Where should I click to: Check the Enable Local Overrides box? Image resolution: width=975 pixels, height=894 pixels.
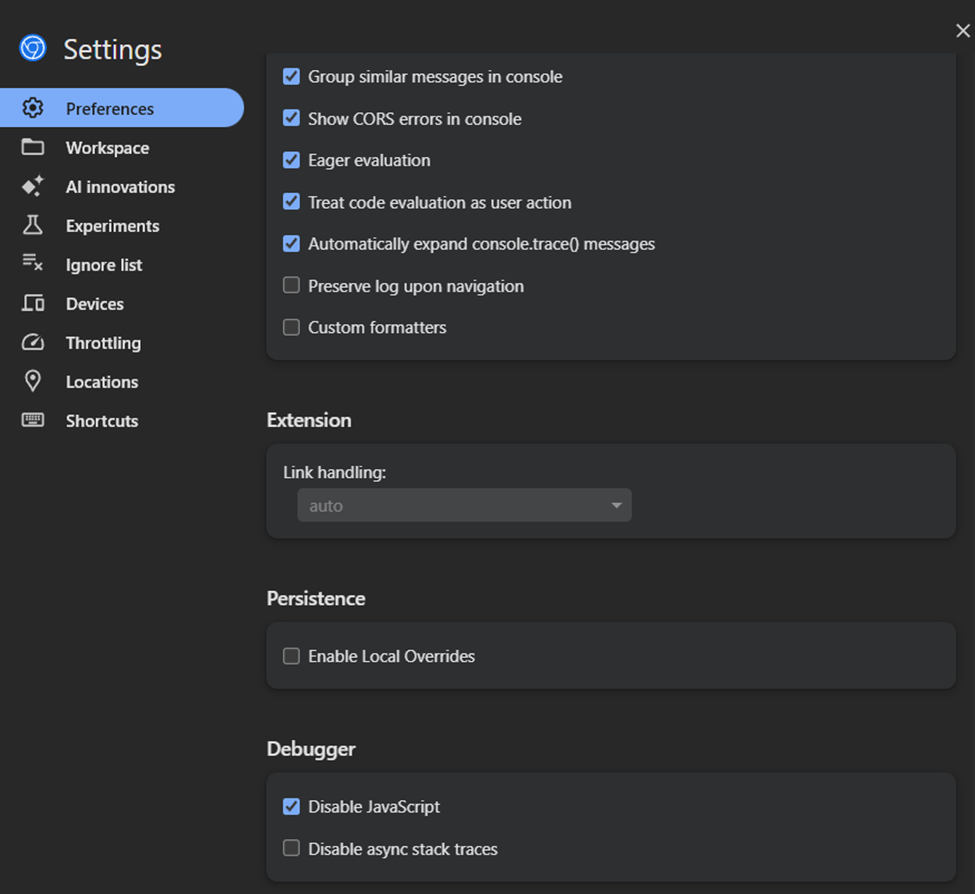[x=291, y=656]
